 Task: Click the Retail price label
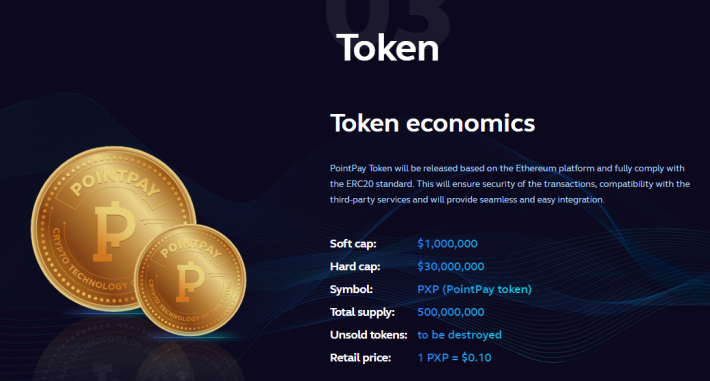tap(360, 358)
